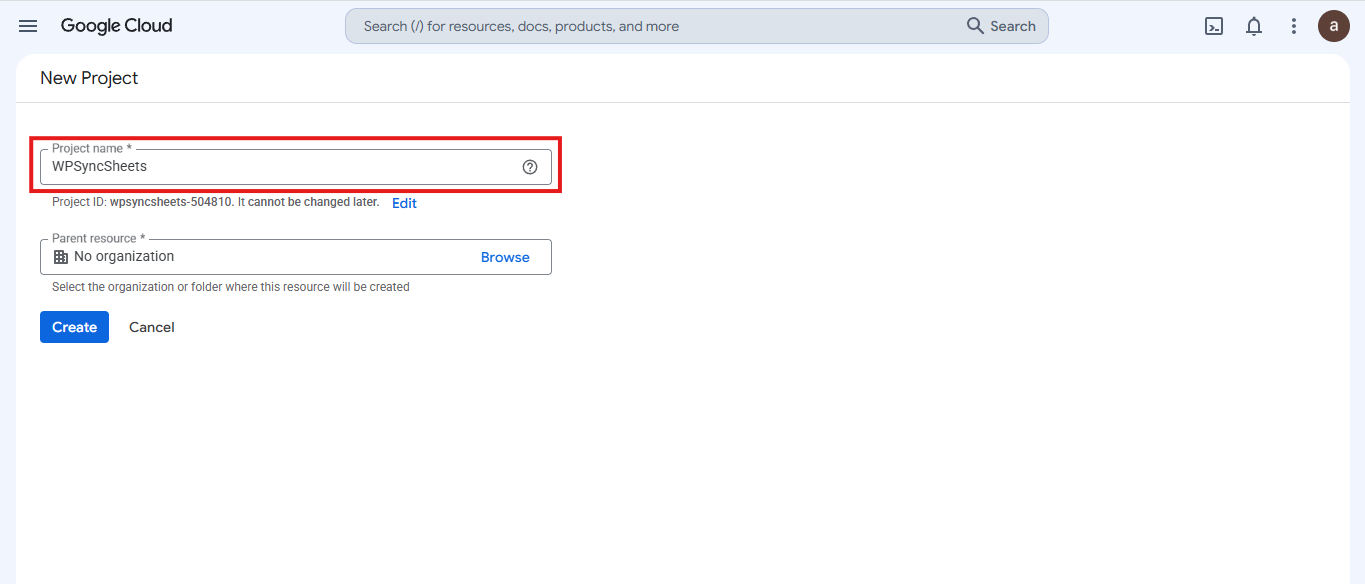Click the Google Cloud logo
Viewport: 1365px width, 584px height.
(116, 26)
